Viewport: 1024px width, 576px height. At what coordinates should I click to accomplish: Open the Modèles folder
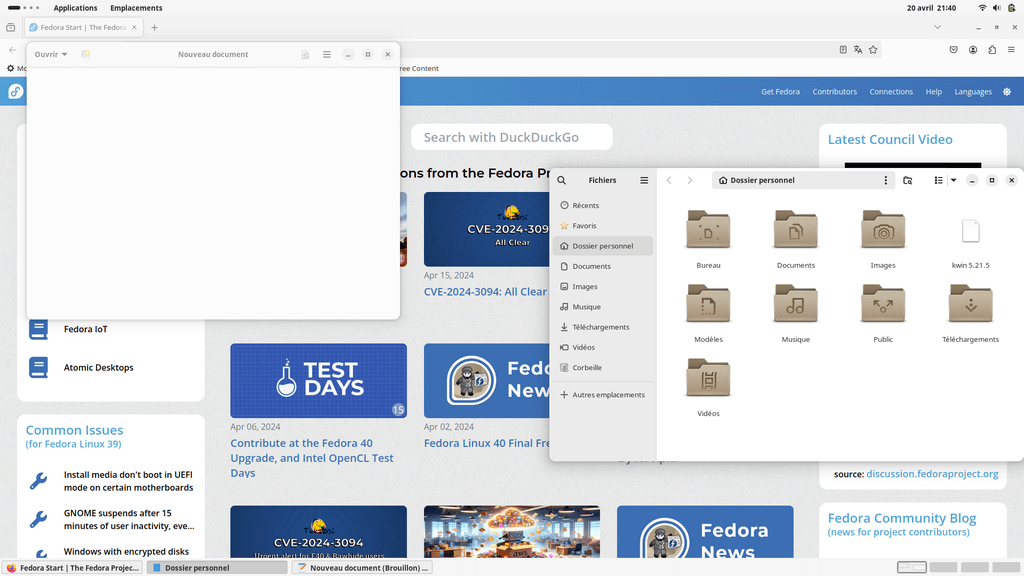(708, 313)
